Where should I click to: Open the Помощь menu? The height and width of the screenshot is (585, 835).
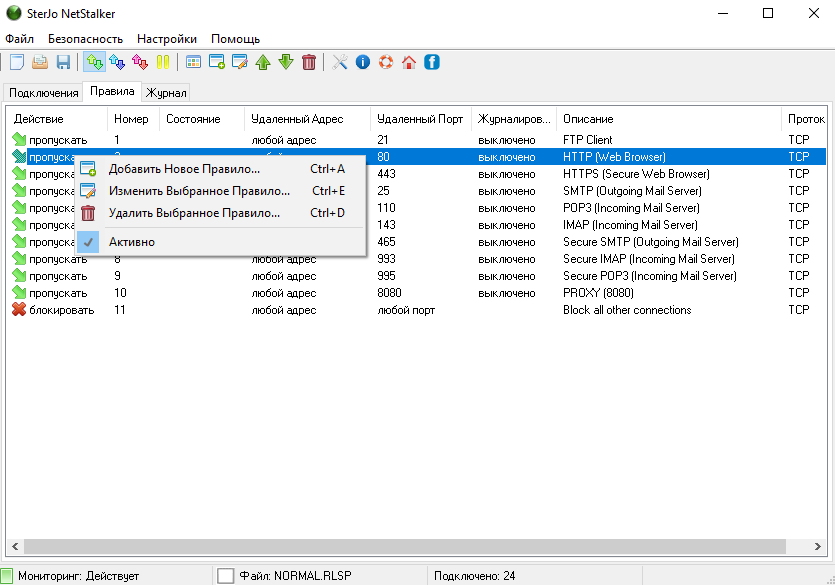235,39
